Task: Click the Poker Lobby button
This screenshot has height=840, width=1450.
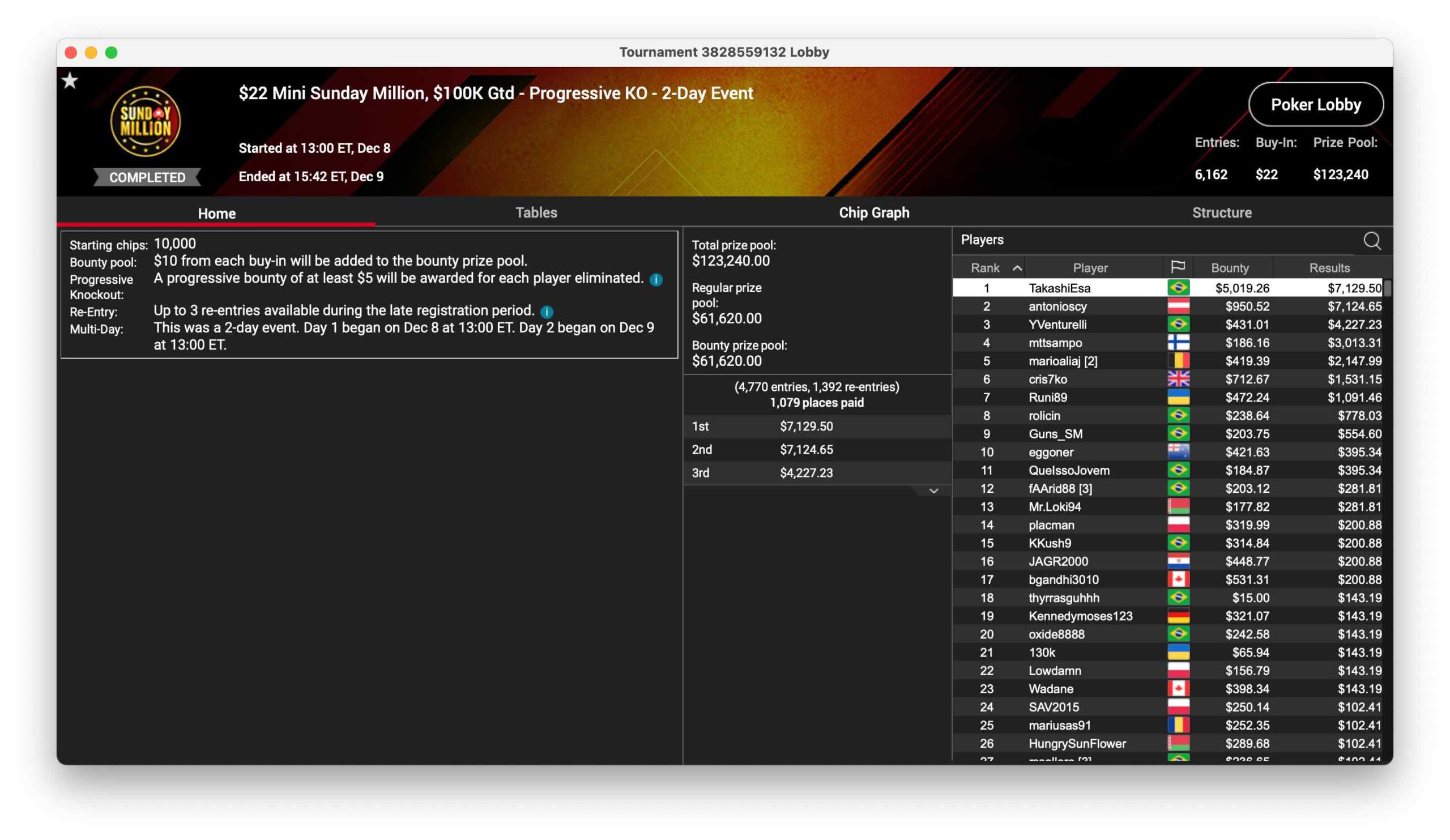Action: [x=1315, y=105]
